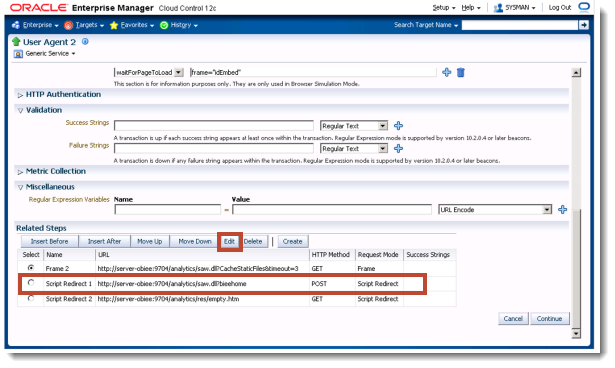Click the SYSMAN user icon

pos(498,8)
